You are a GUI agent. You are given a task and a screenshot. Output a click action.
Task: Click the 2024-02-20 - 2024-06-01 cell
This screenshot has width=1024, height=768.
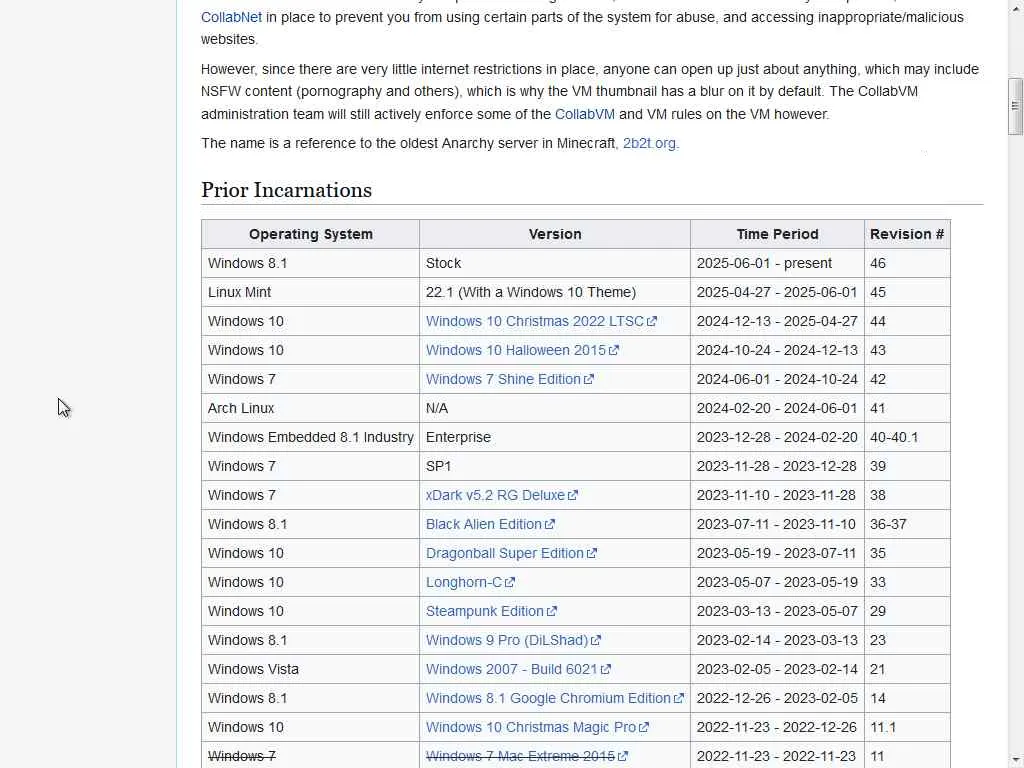coord(777,408)
